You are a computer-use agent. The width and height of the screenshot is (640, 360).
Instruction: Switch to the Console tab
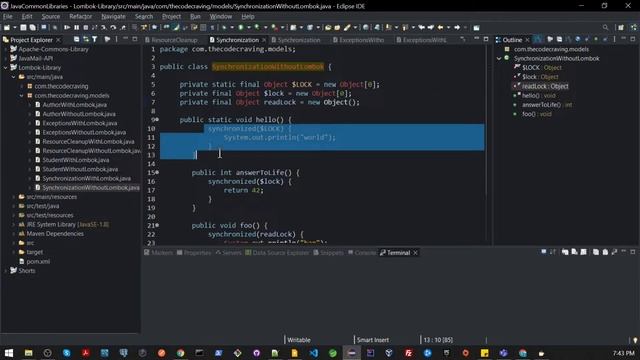(362, 253)
